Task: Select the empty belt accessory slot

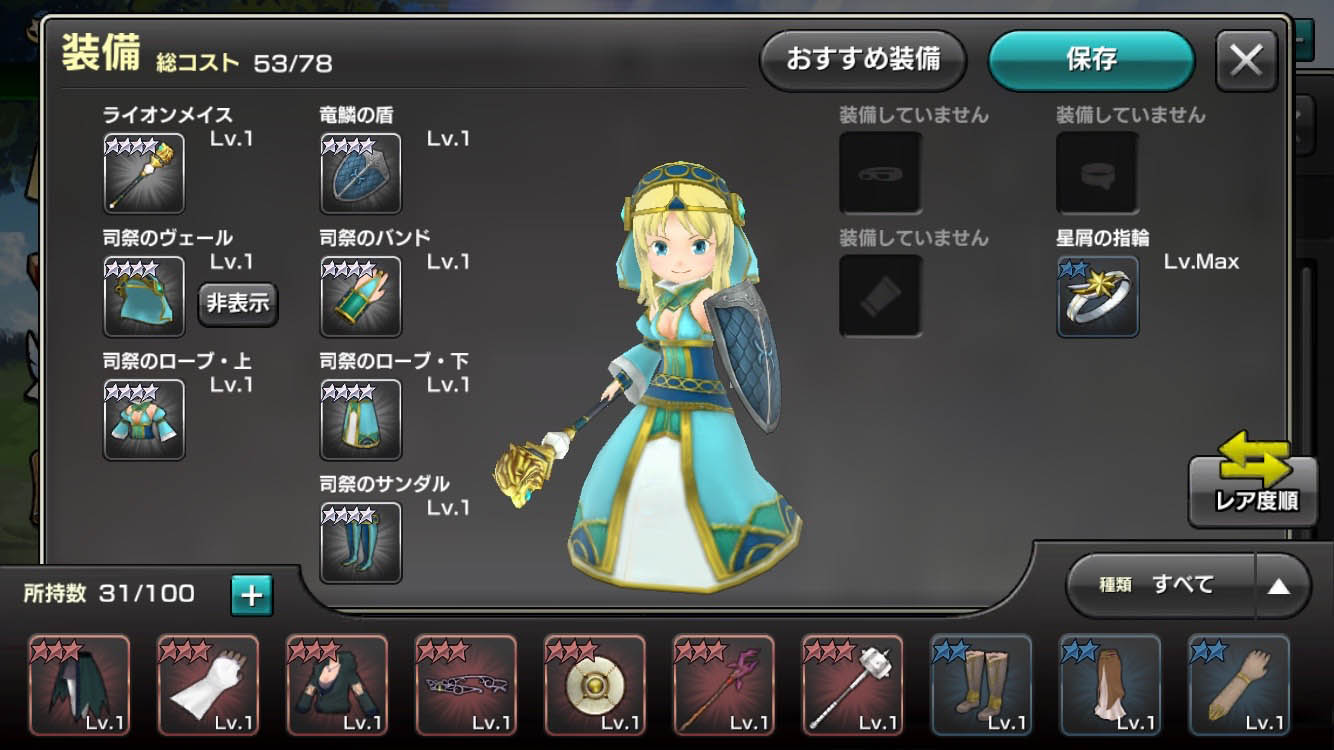Action: (1098, 173)
